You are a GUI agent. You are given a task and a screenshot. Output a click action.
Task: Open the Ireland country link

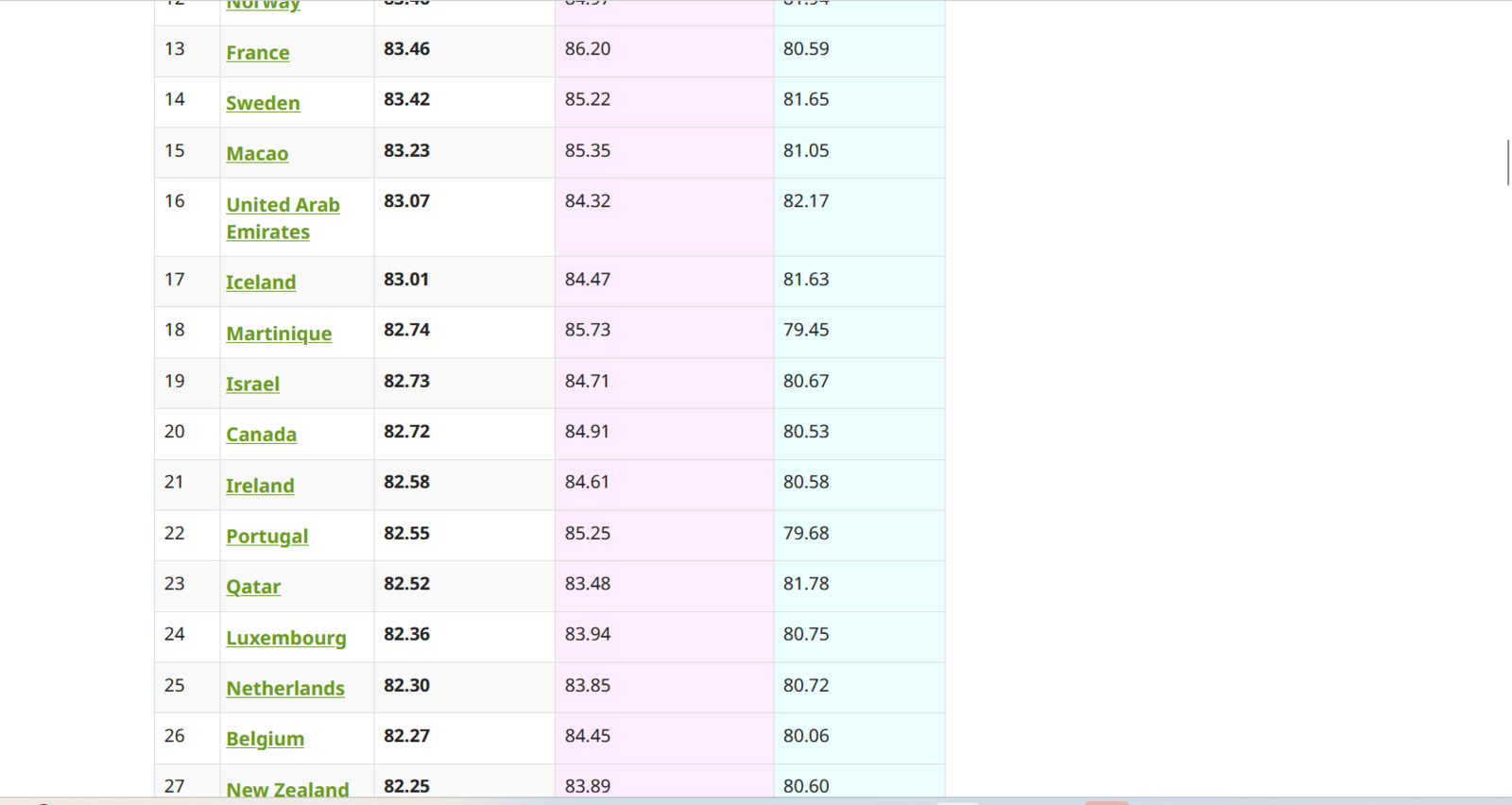[260, 486]
